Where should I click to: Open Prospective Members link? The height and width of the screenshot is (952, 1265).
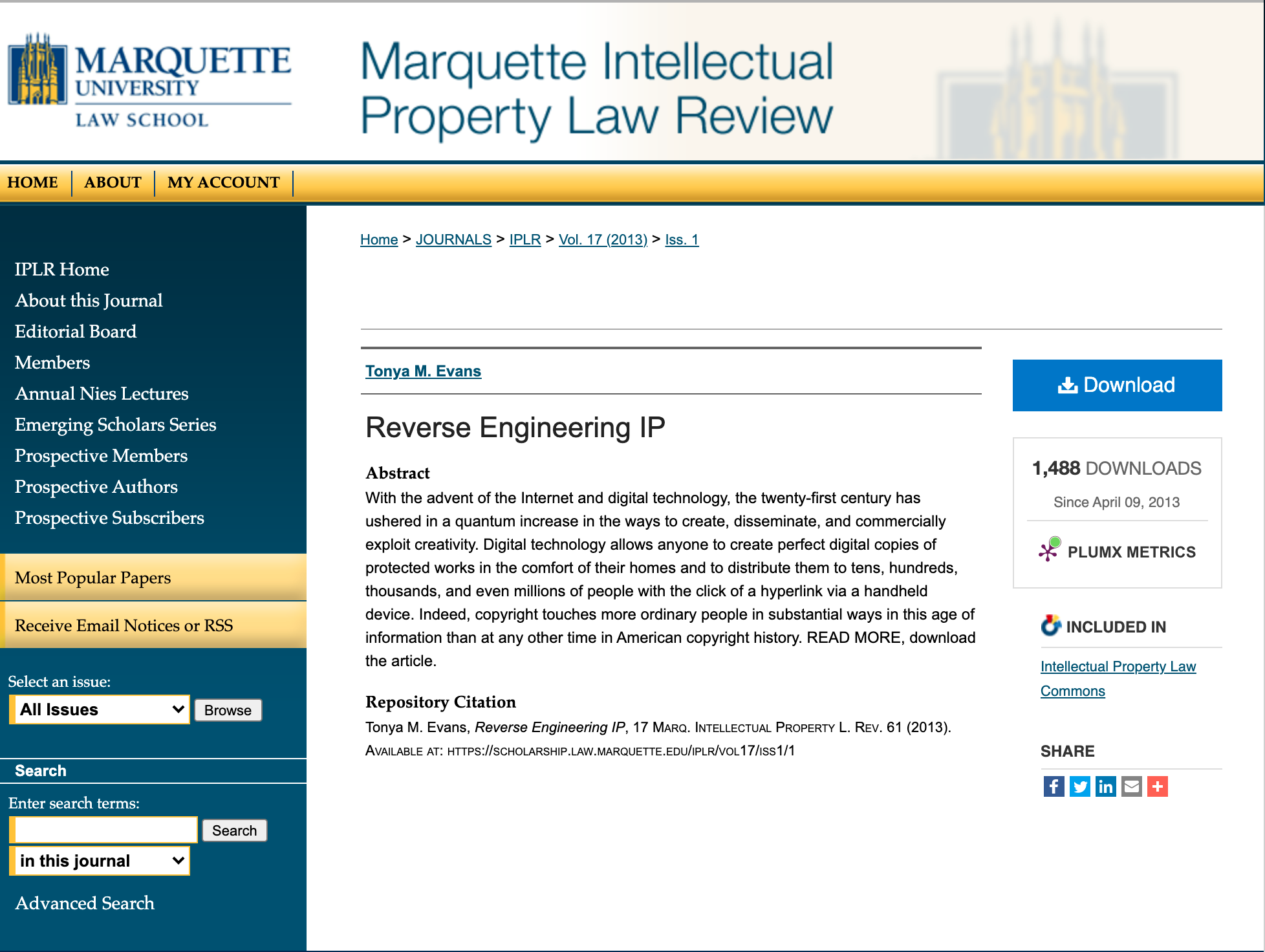tap(101, 455)
